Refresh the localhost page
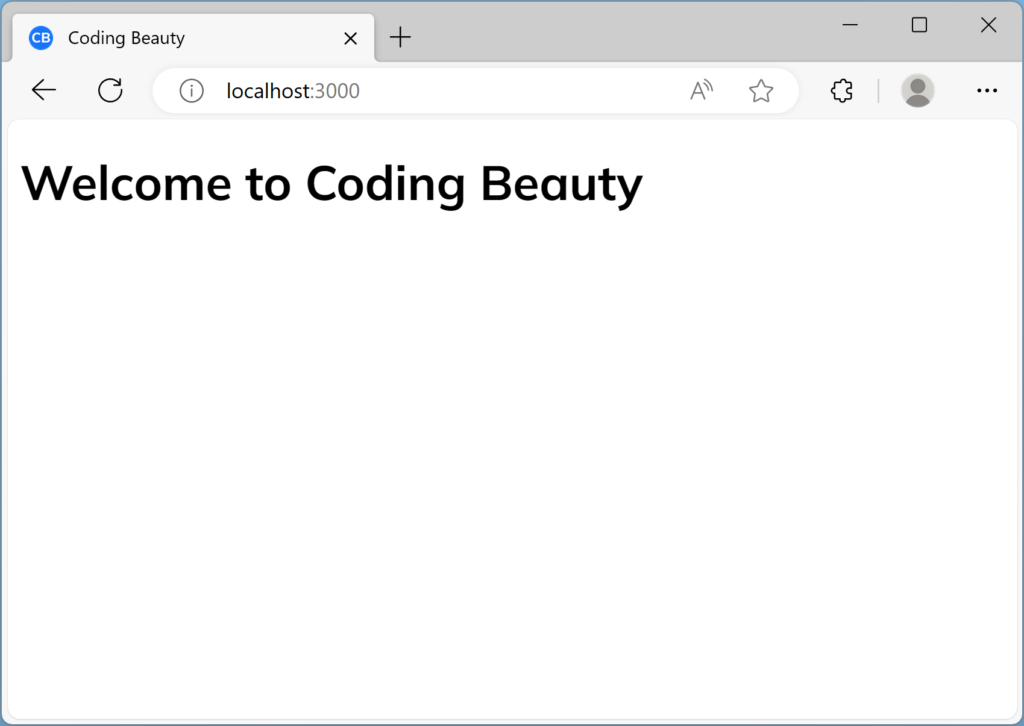Viewport: 1024px width, 726px height. coord(110,91)
